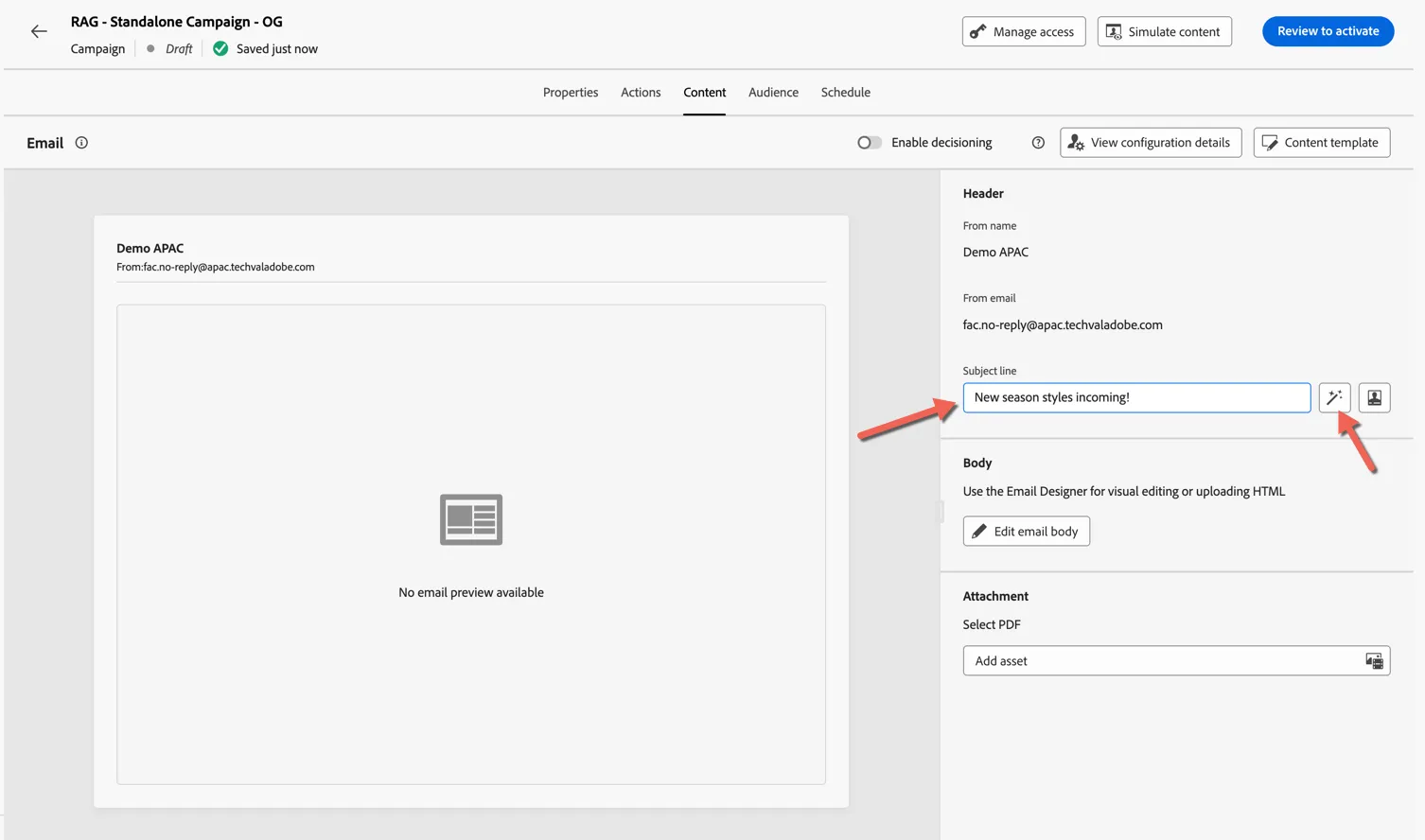1425x840 pixels.
Task: Click the Add asset field
Action: 1176,660
